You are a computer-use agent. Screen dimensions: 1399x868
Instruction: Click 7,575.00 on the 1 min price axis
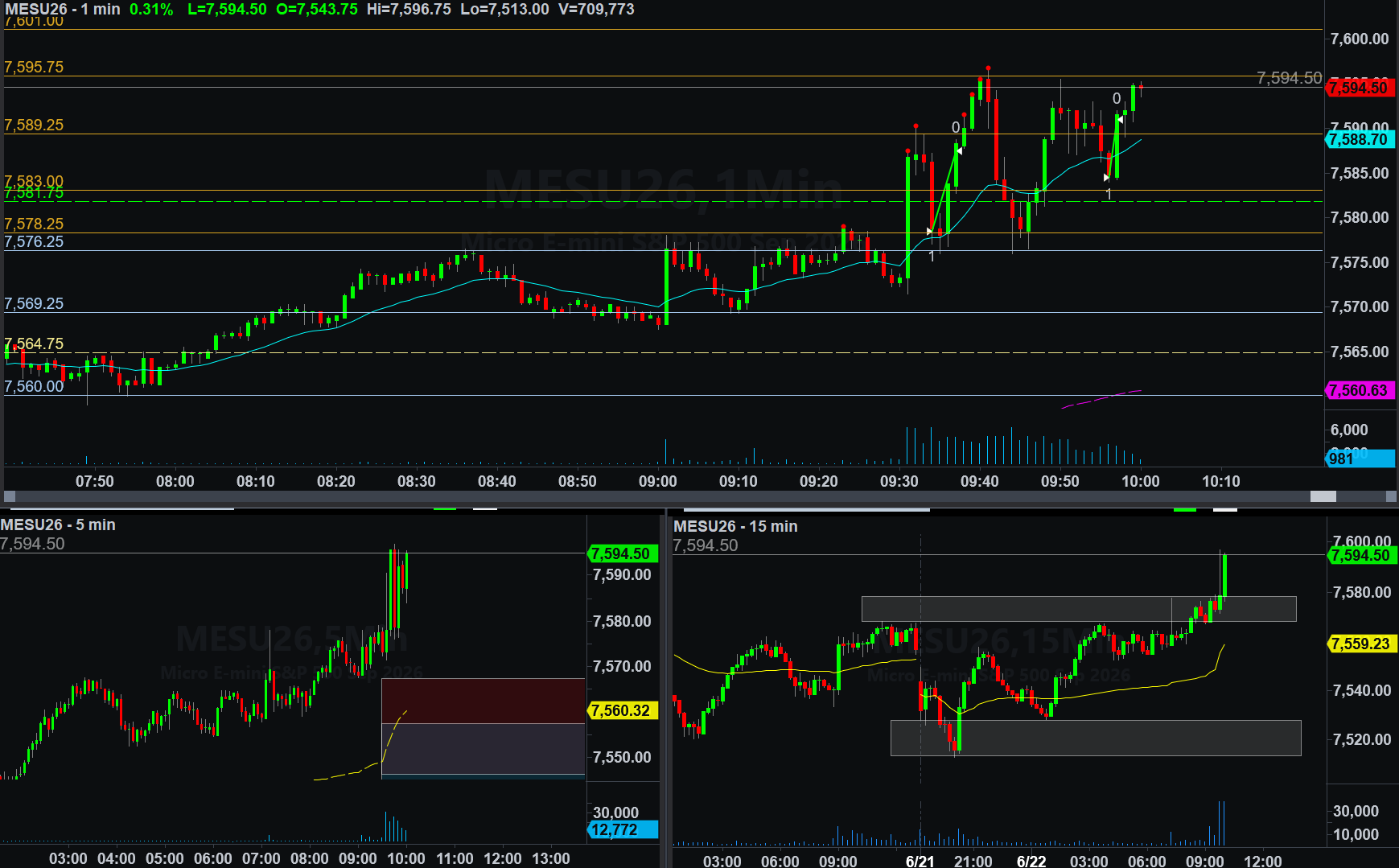[1360, 262]
